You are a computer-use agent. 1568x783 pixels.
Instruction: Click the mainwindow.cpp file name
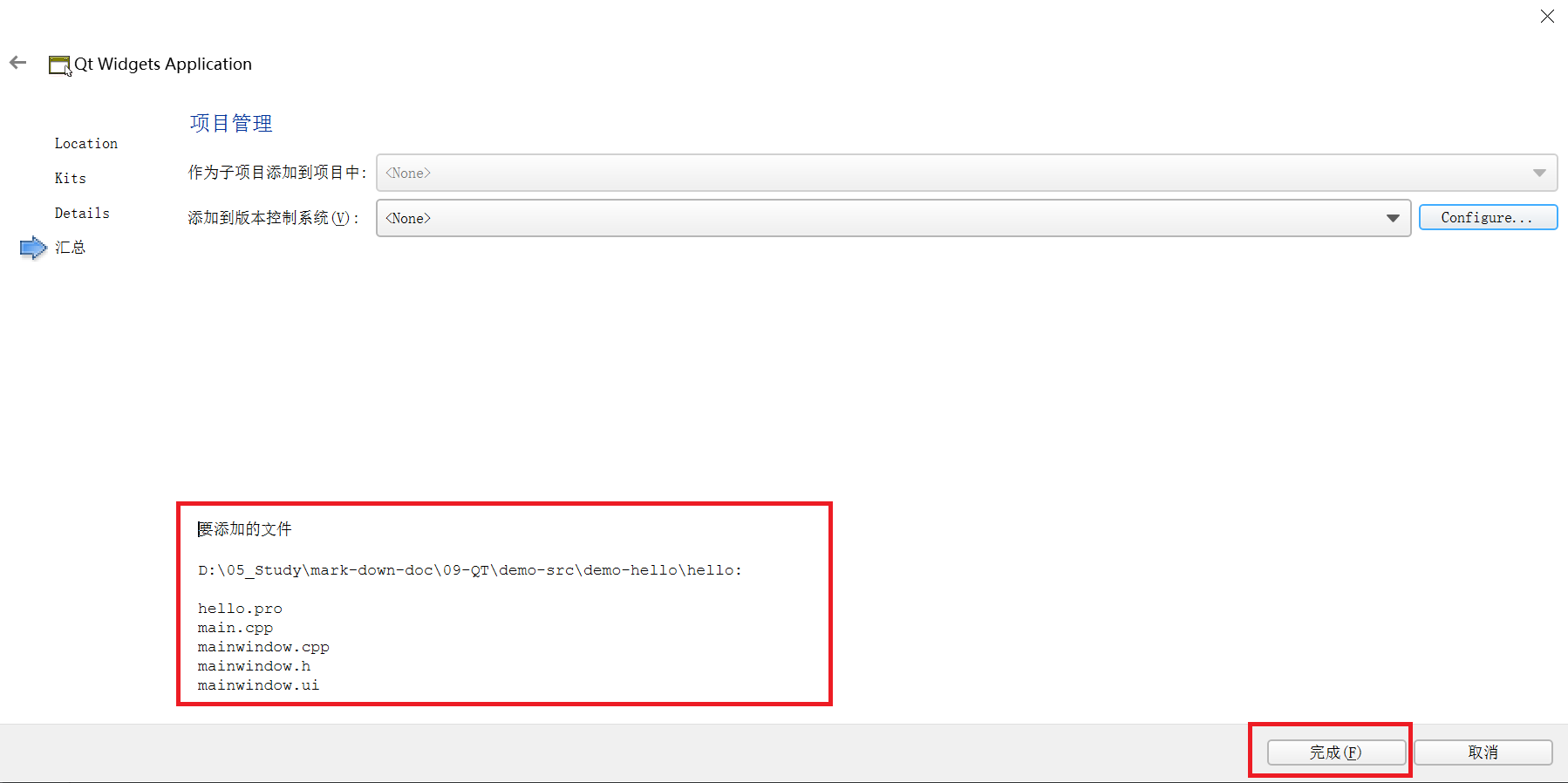(263, 647)
